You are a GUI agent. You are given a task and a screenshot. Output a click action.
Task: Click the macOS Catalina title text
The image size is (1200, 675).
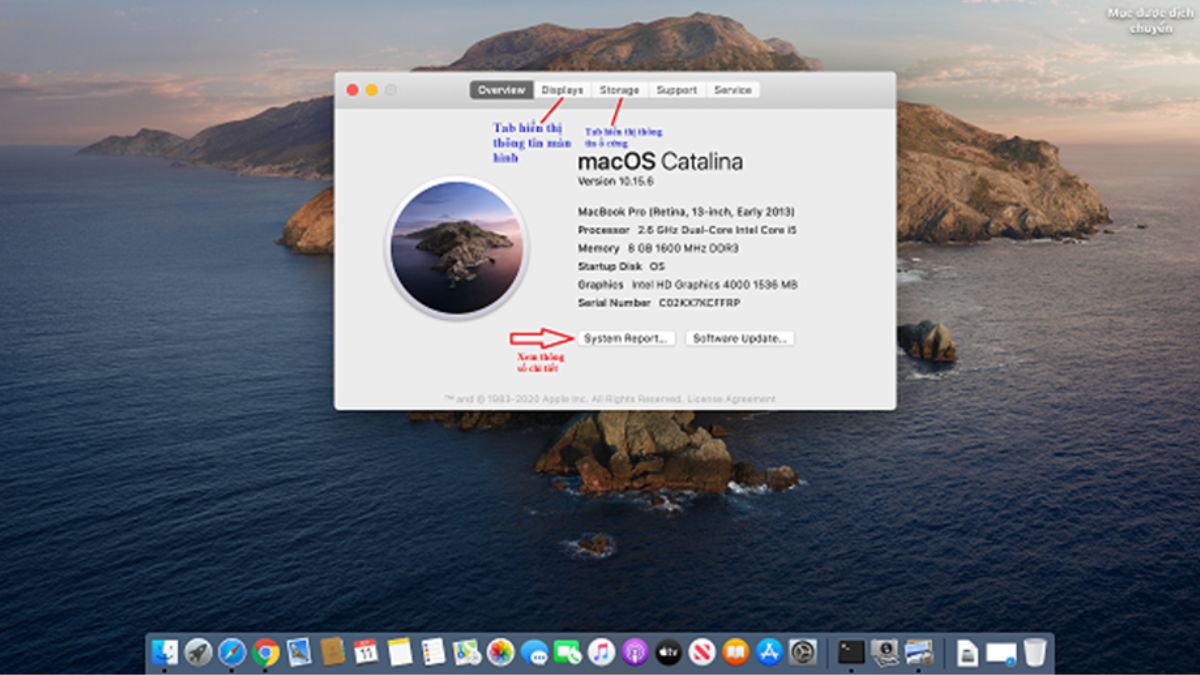click(x=660, y=161)
